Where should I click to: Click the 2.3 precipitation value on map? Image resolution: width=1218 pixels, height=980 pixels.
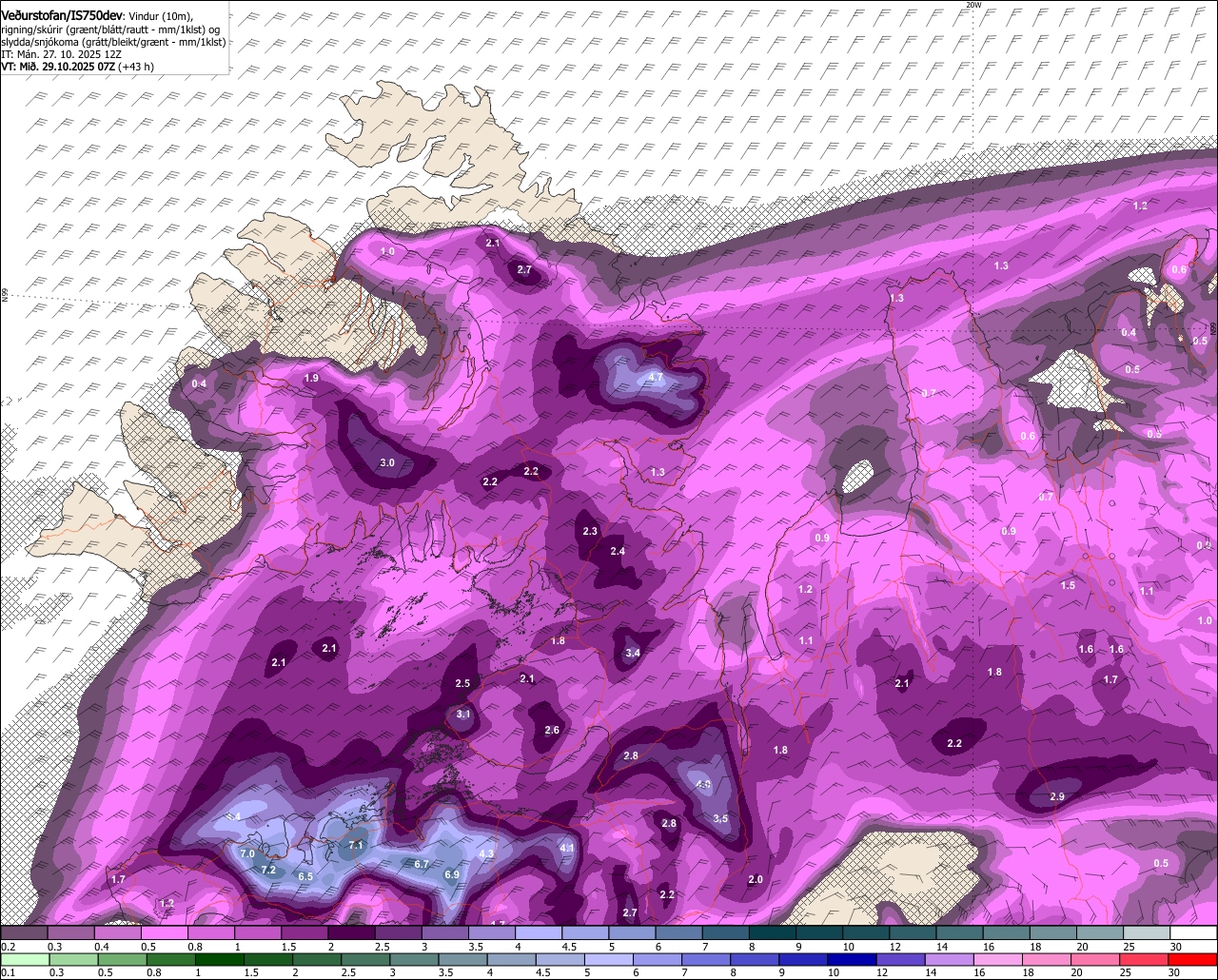(x=590, y=532)
